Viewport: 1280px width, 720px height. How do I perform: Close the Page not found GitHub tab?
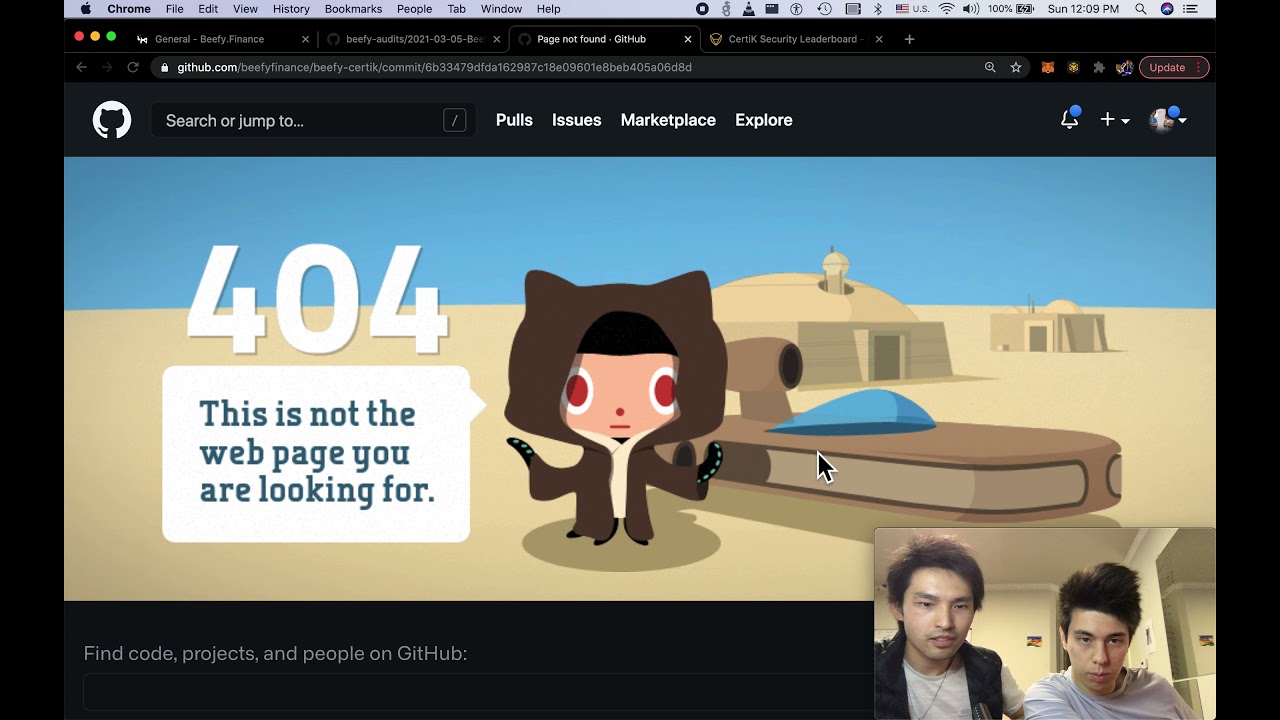(688, 39)
